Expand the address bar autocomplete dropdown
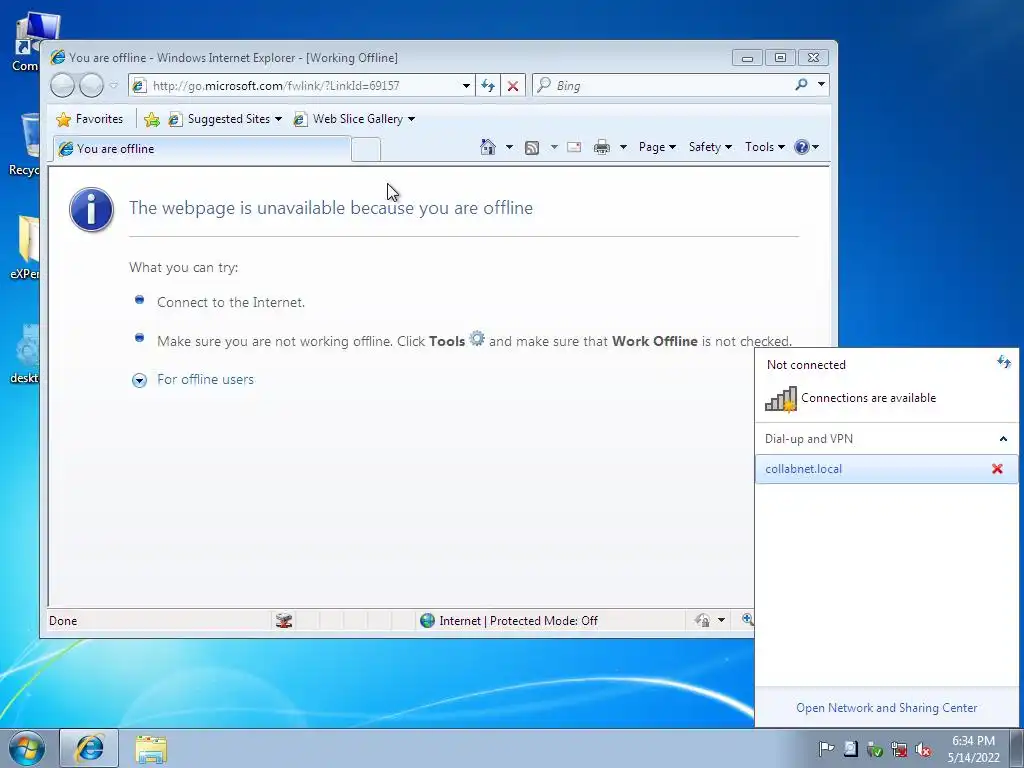This screenshot has width=1024, height=768. (466, 86)
